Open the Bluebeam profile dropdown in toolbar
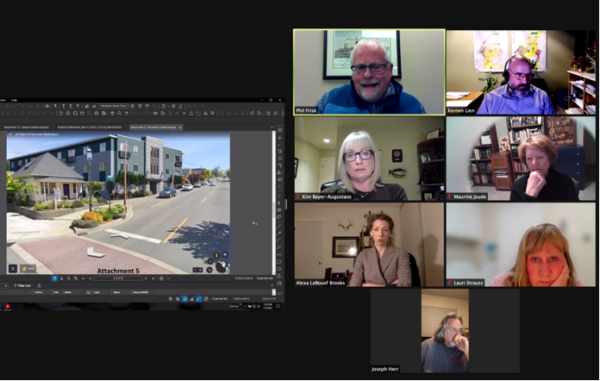600x381 pixels. 113,106
